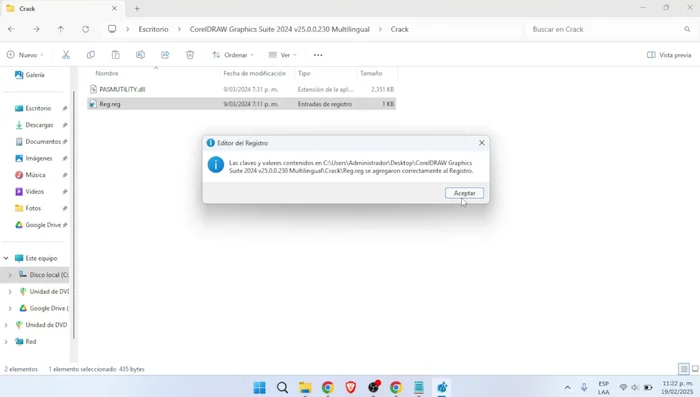The width and height of the screenshot is (700, 397).
Task: Select the Crack window tab
Action: [x=62, y=8]
